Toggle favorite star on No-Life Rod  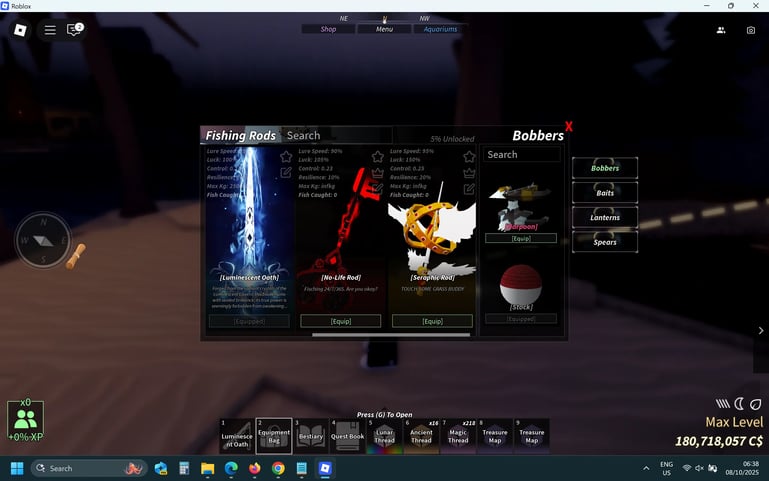[x=377, y=157]
